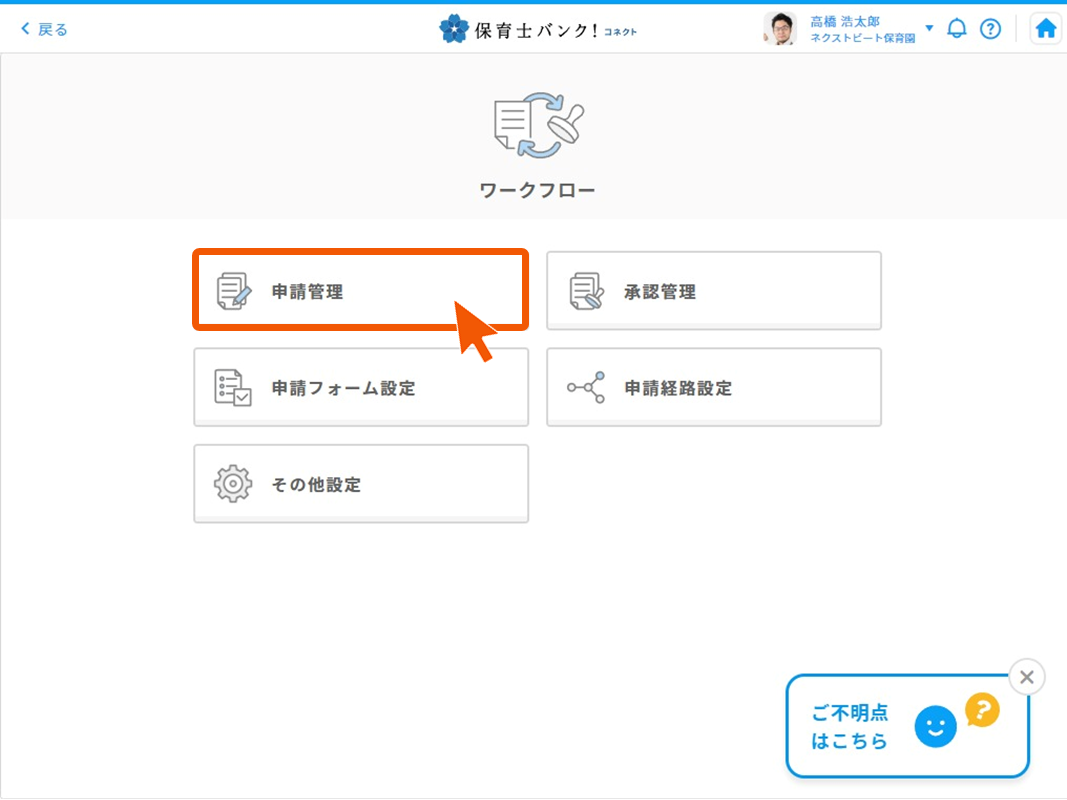
Task: Go to home via the house icon
Action: click(x=1045, y=29)
